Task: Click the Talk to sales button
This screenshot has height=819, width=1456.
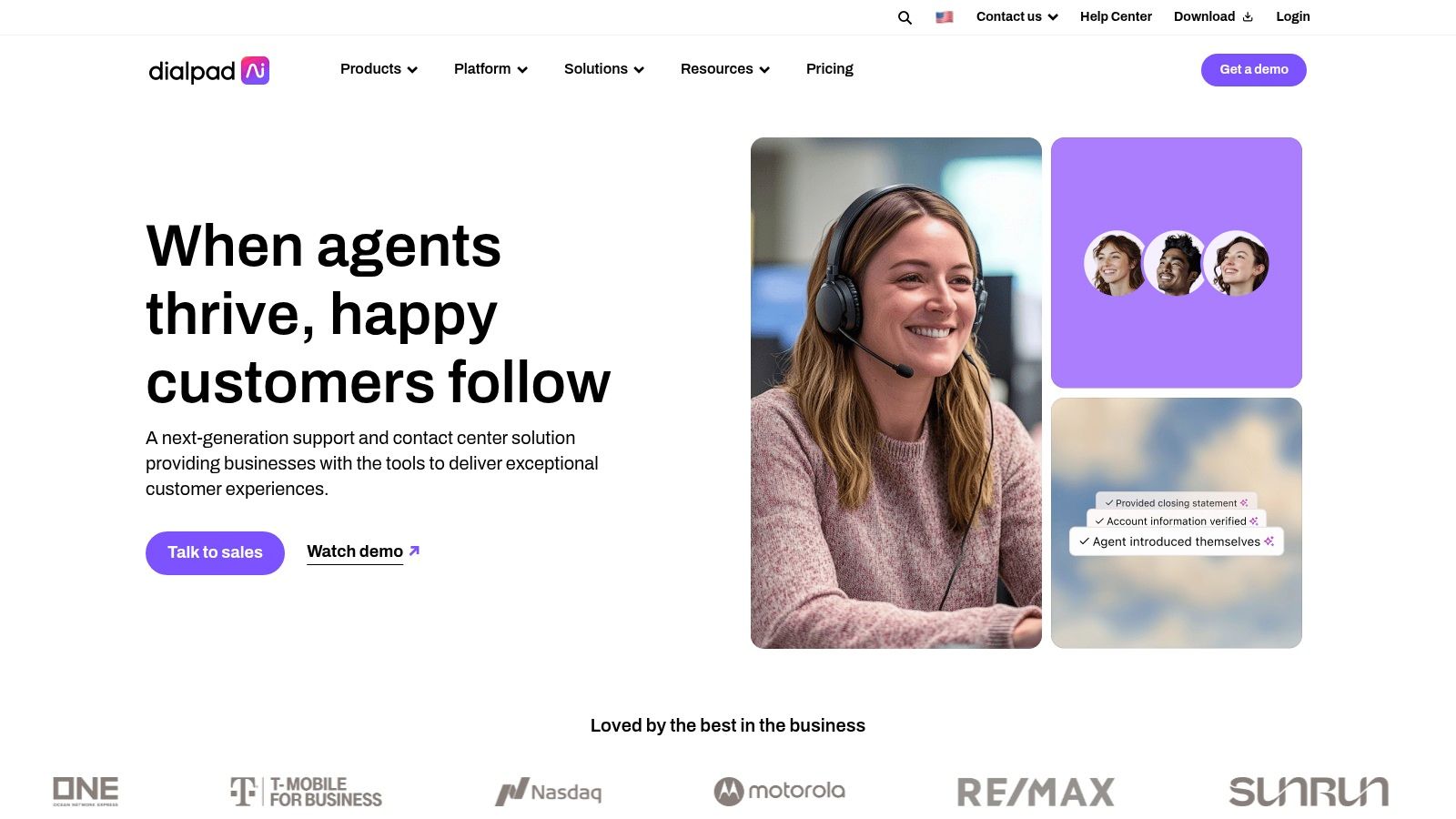Action: pos(215,552)
